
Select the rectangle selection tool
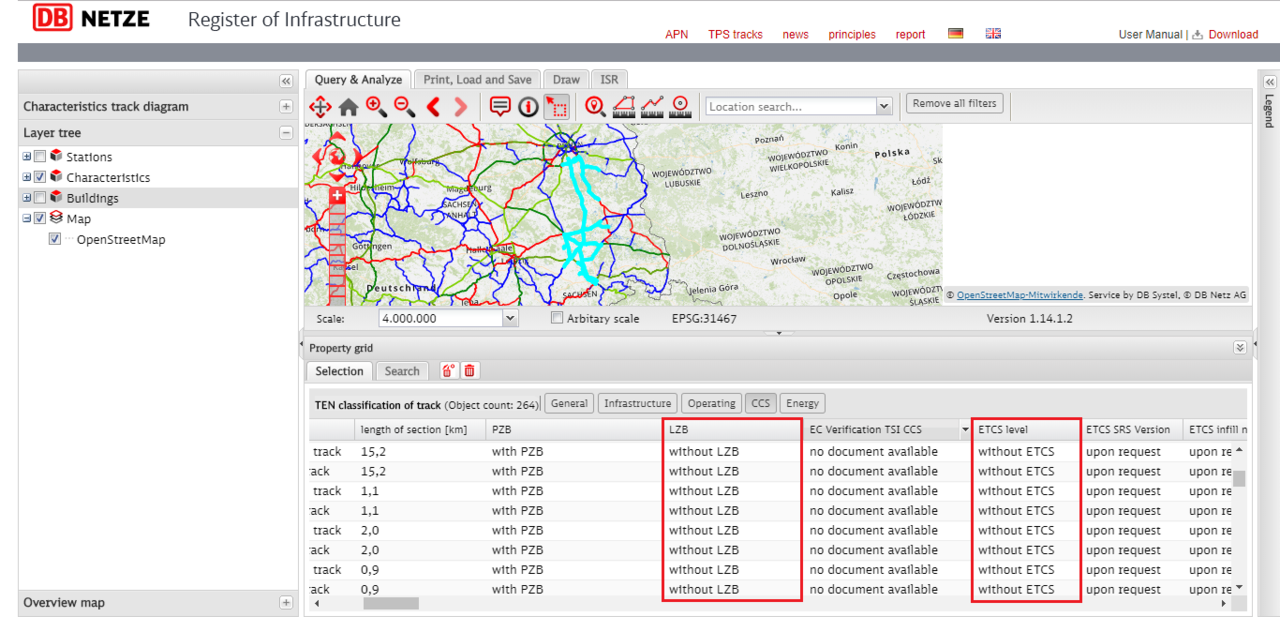[x=556, y=107]
